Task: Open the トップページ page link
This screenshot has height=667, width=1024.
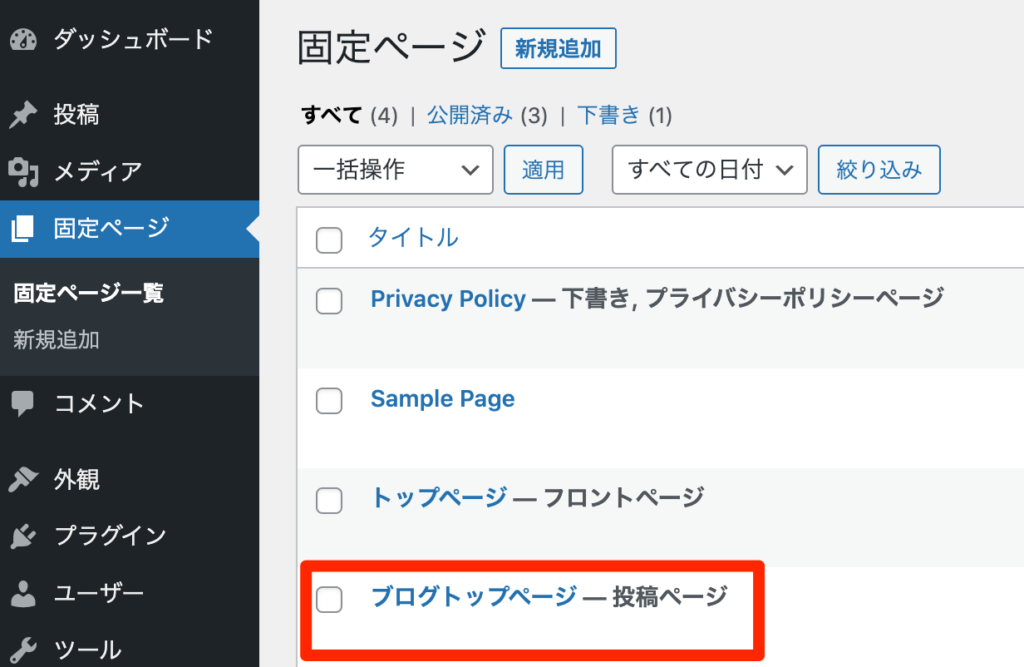Action: click(x=439, y=498)
